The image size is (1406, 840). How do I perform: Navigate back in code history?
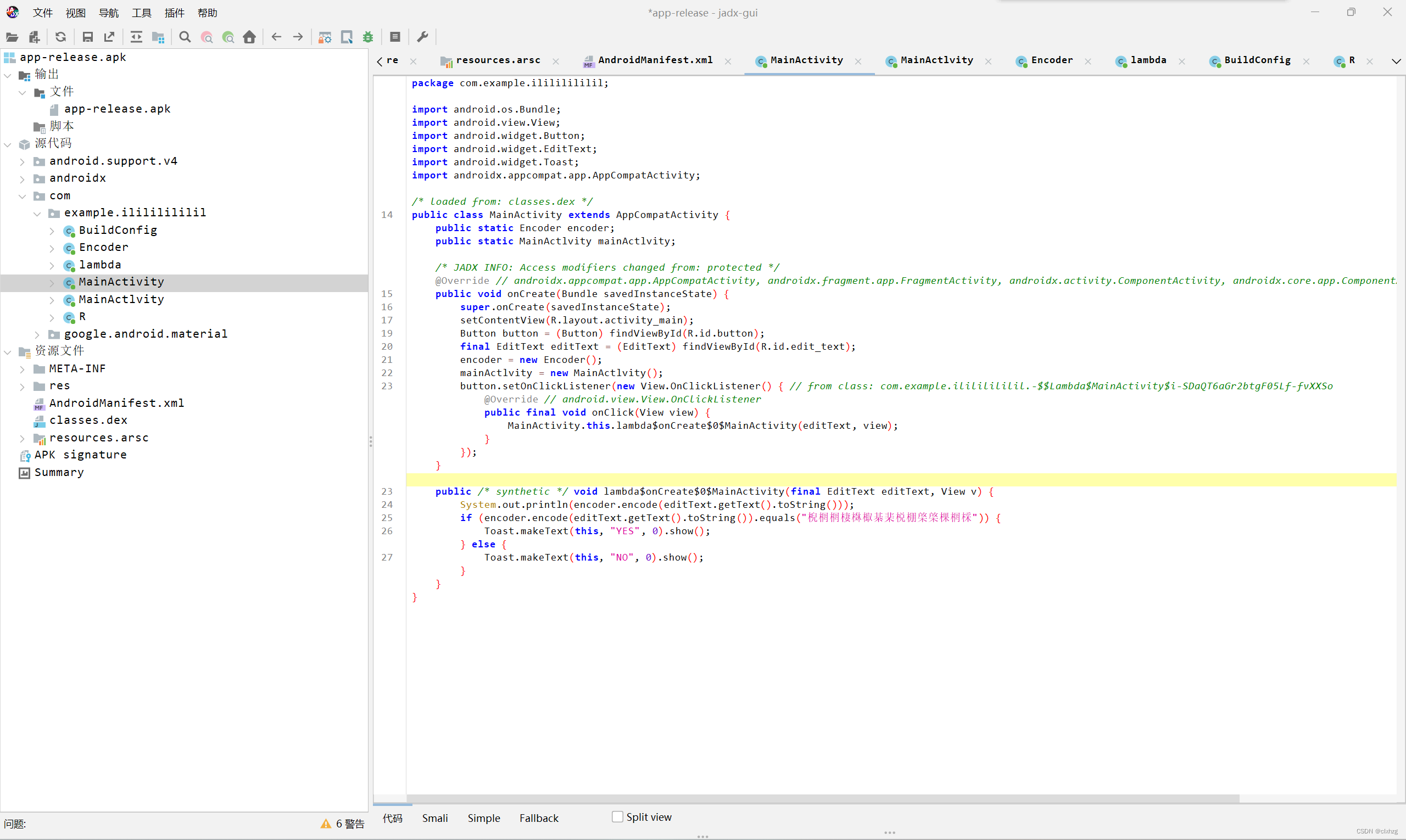pyautogui.click(x=276, y=37)
